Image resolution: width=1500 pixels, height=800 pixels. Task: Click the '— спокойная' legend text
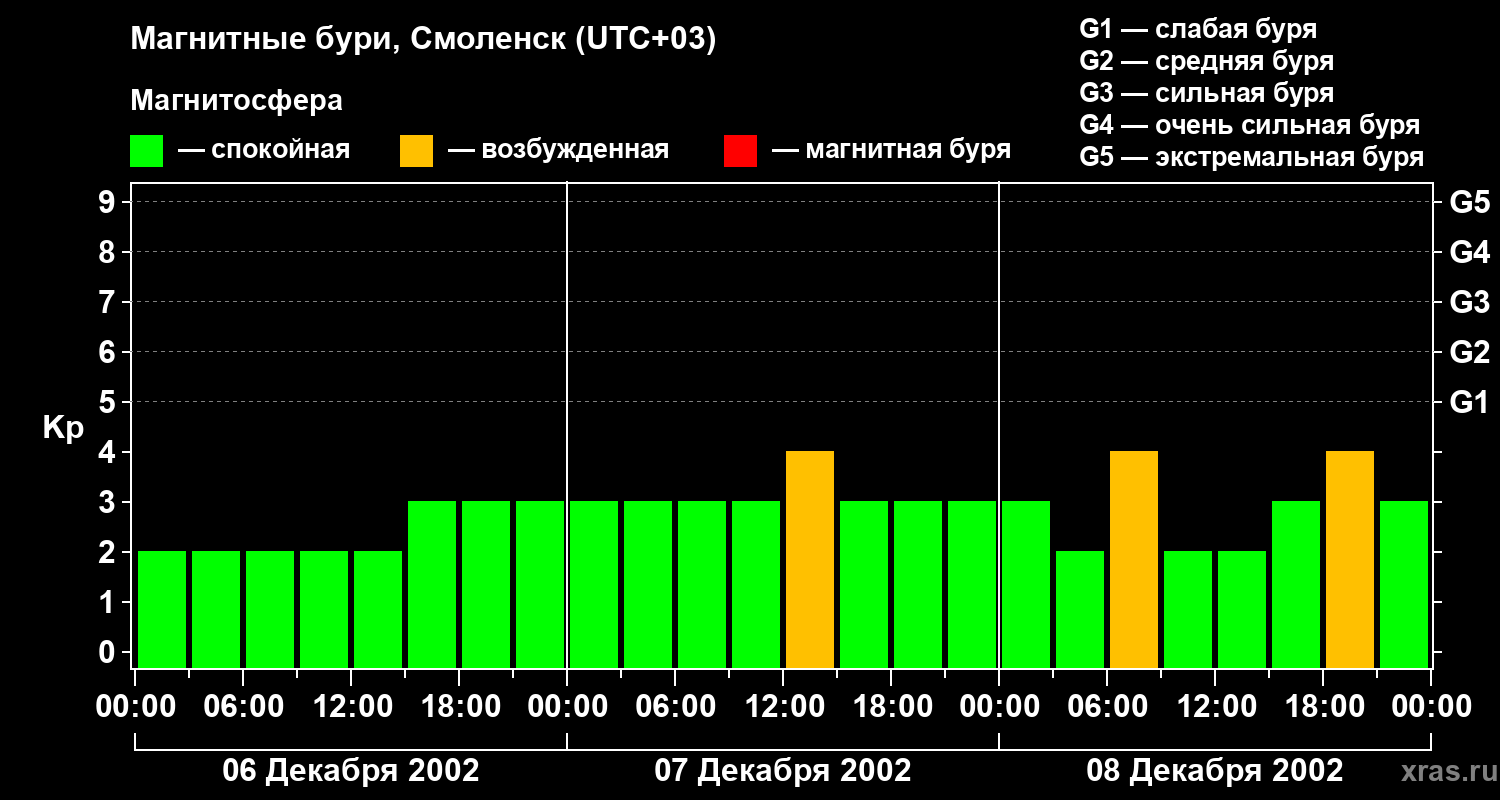[264, 151]
